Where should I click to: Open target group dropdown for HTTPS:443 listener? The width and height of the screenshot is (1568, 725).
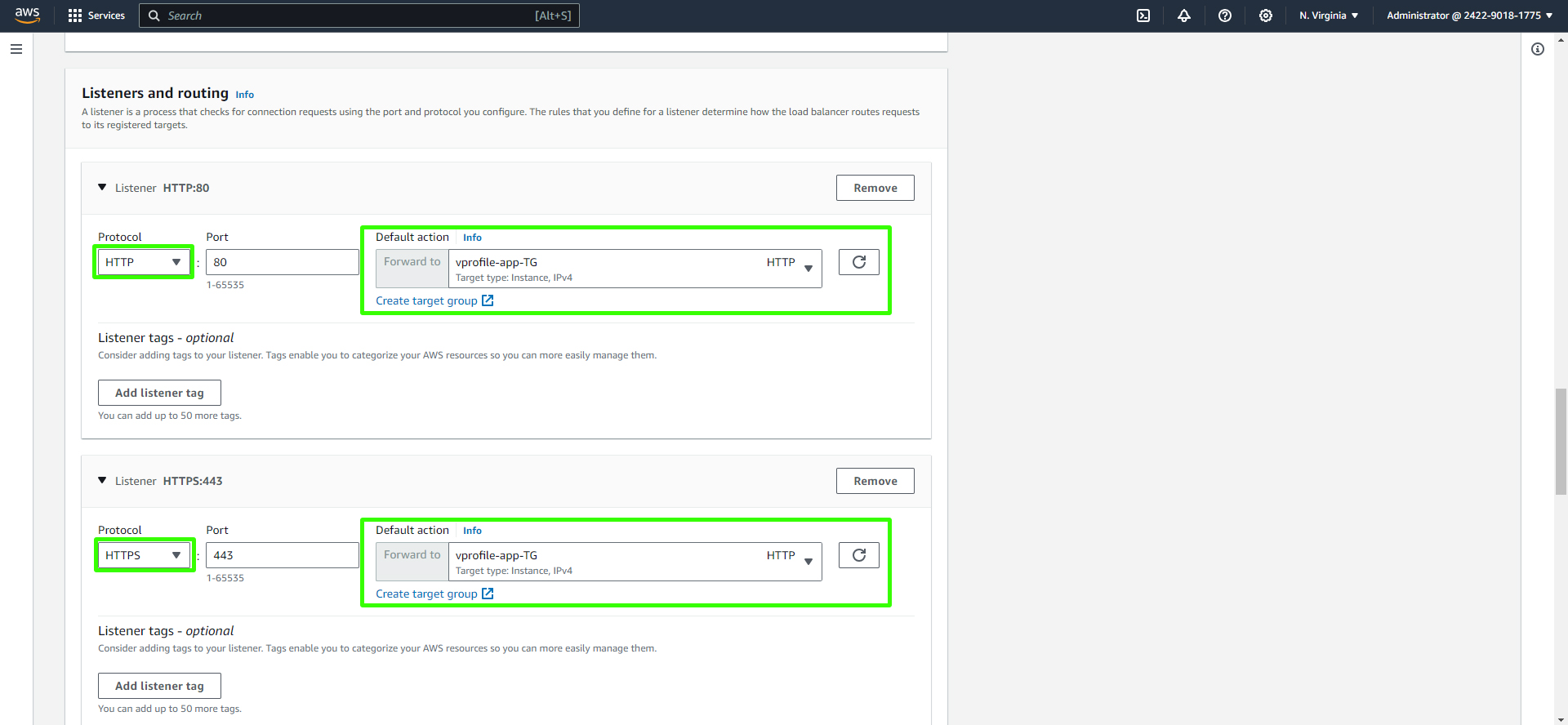tap(635, 562)
